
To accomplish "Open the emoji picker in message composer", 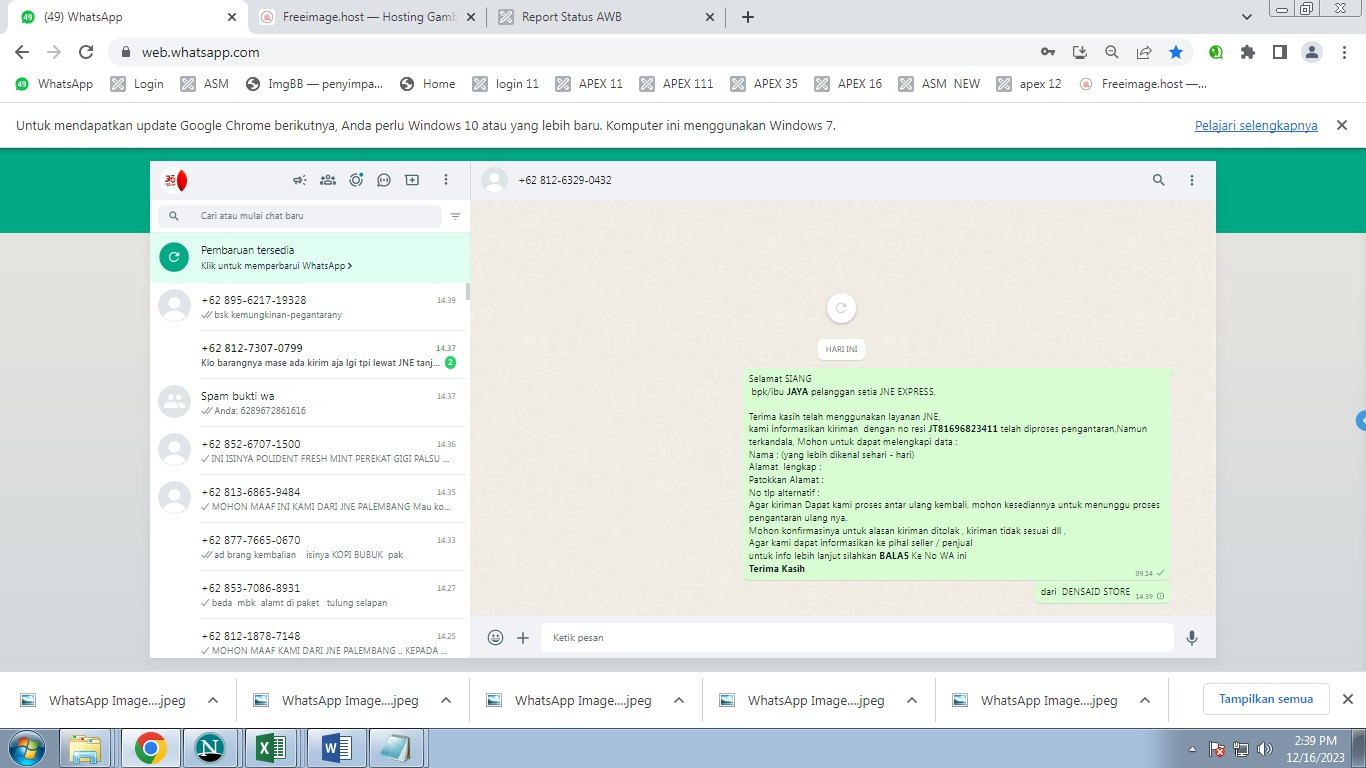I will (495, 637).
